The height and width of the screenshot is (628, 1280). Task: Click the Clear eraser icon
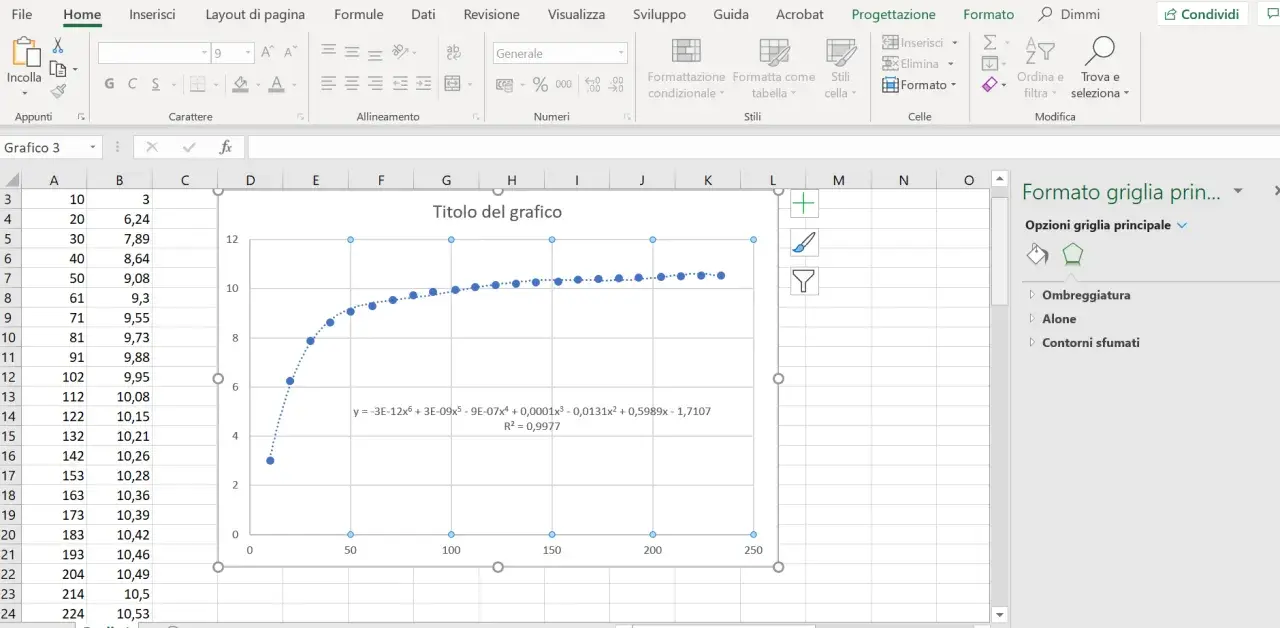tap(990, 85)
